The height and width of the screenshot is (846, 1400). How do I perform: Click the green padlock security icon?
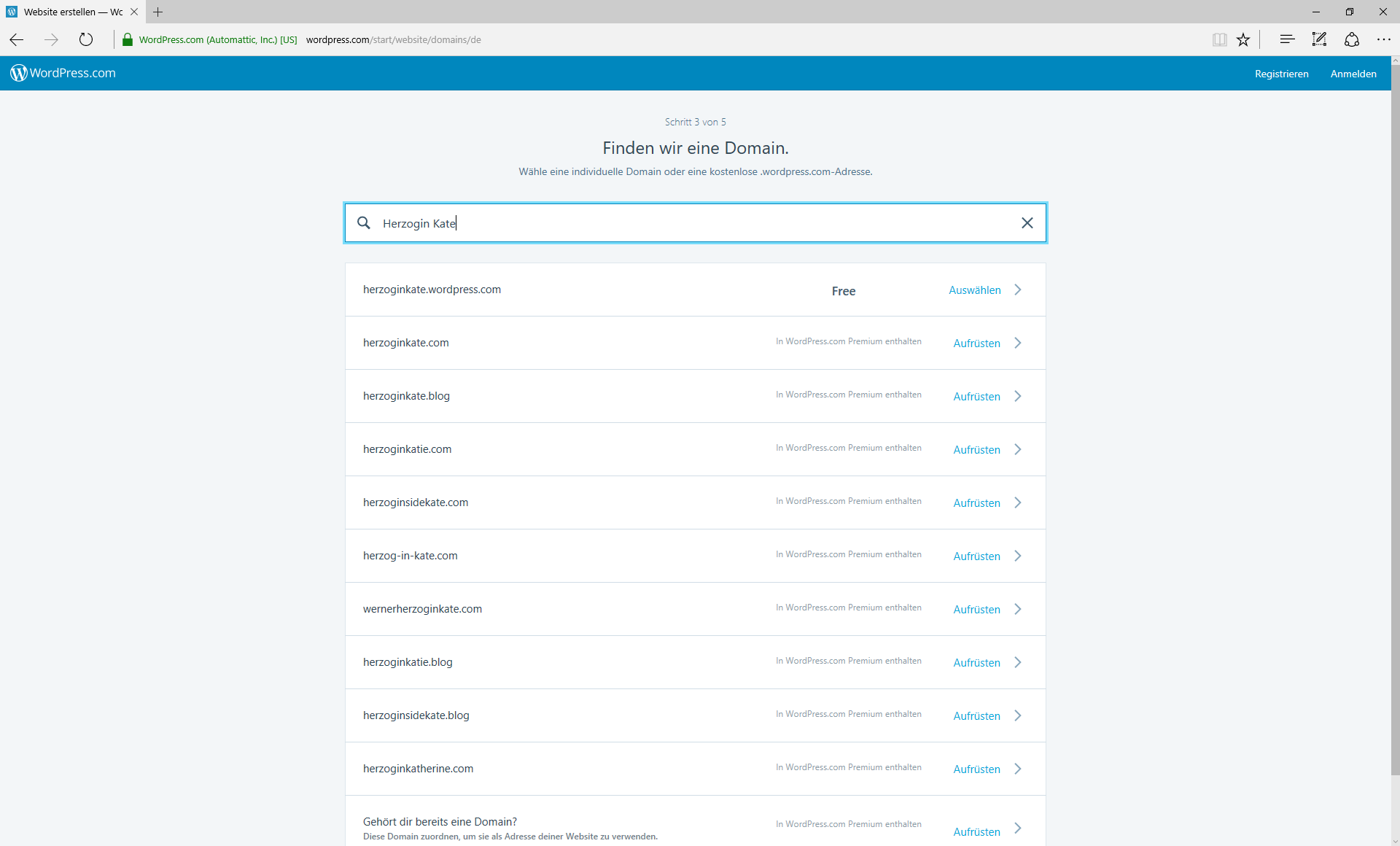(x=128, y=39)
